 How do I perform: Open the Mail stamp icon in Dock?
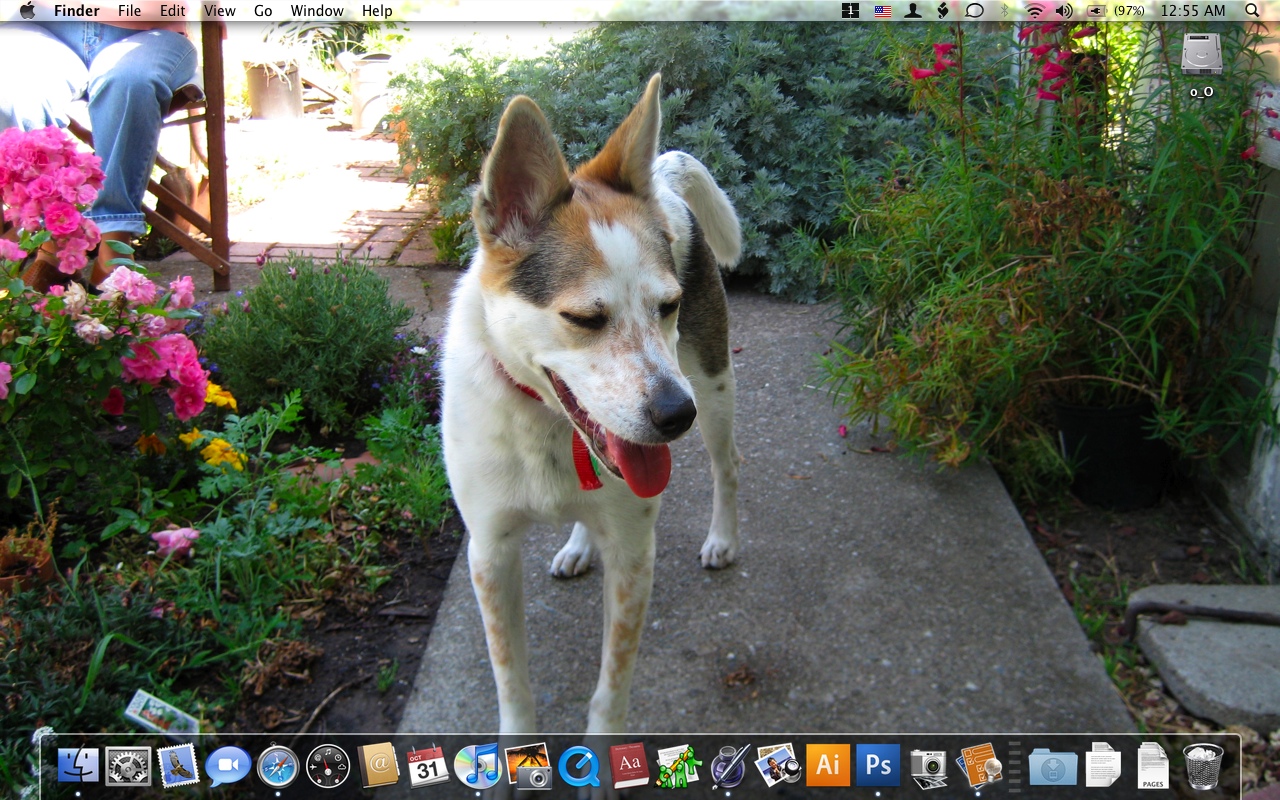point(178,766)
